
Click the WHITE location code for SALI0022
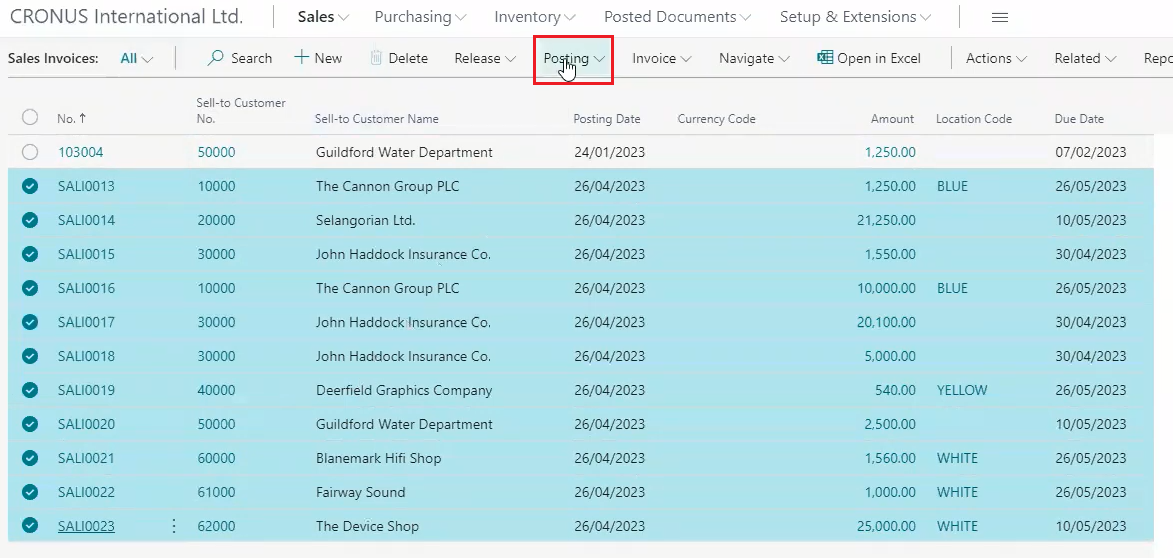958,492
